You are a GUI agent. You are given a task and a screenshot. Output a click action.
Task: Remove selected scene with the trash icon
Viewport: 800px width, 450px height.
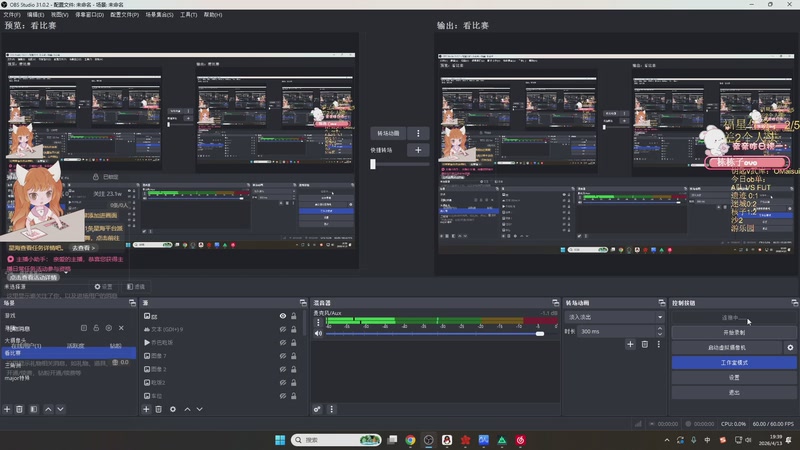pyautogui.click(x=19, y=409)
